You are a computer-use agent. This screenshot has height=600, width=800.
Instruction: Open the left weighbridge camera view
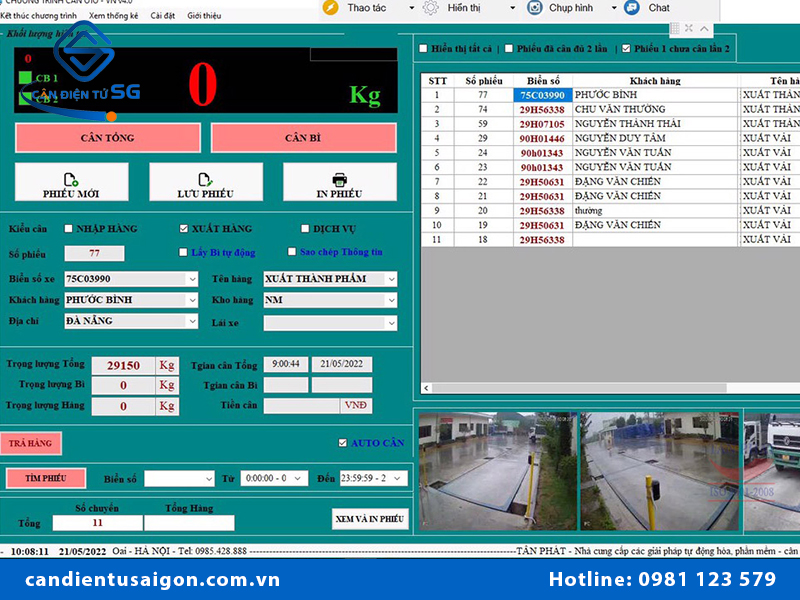497,471
